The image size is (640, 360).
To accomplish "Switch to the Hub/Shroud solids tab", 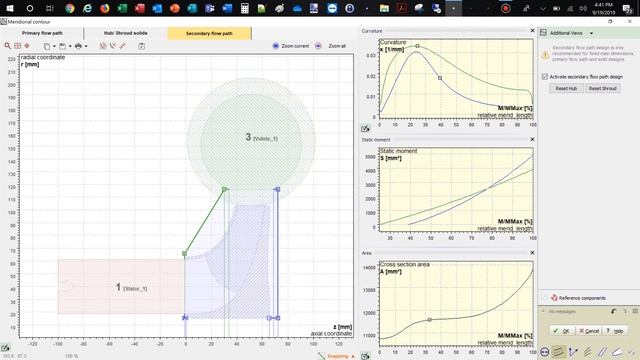I will pos(125,33).
